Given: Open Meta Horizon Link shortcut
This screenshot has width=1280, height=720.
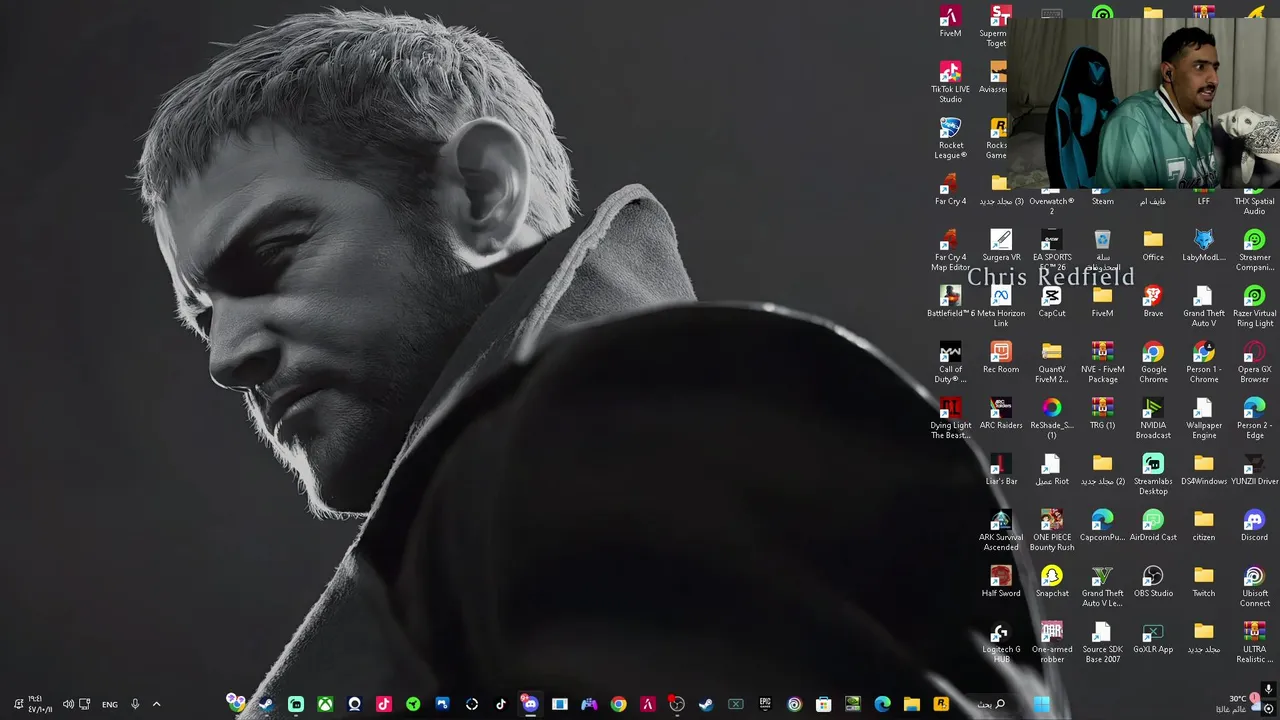Looking at the screenshot, I should 1001,306.
